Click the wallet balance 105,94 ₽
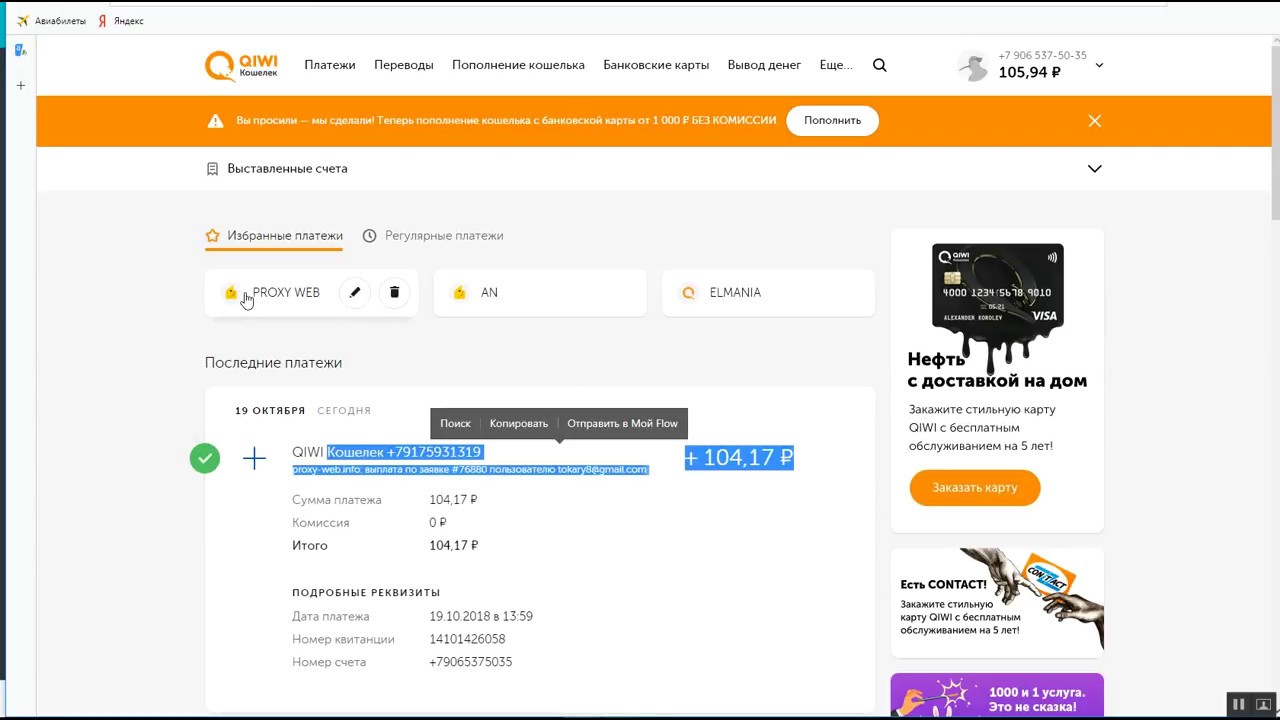 (x=1029, y=73)
